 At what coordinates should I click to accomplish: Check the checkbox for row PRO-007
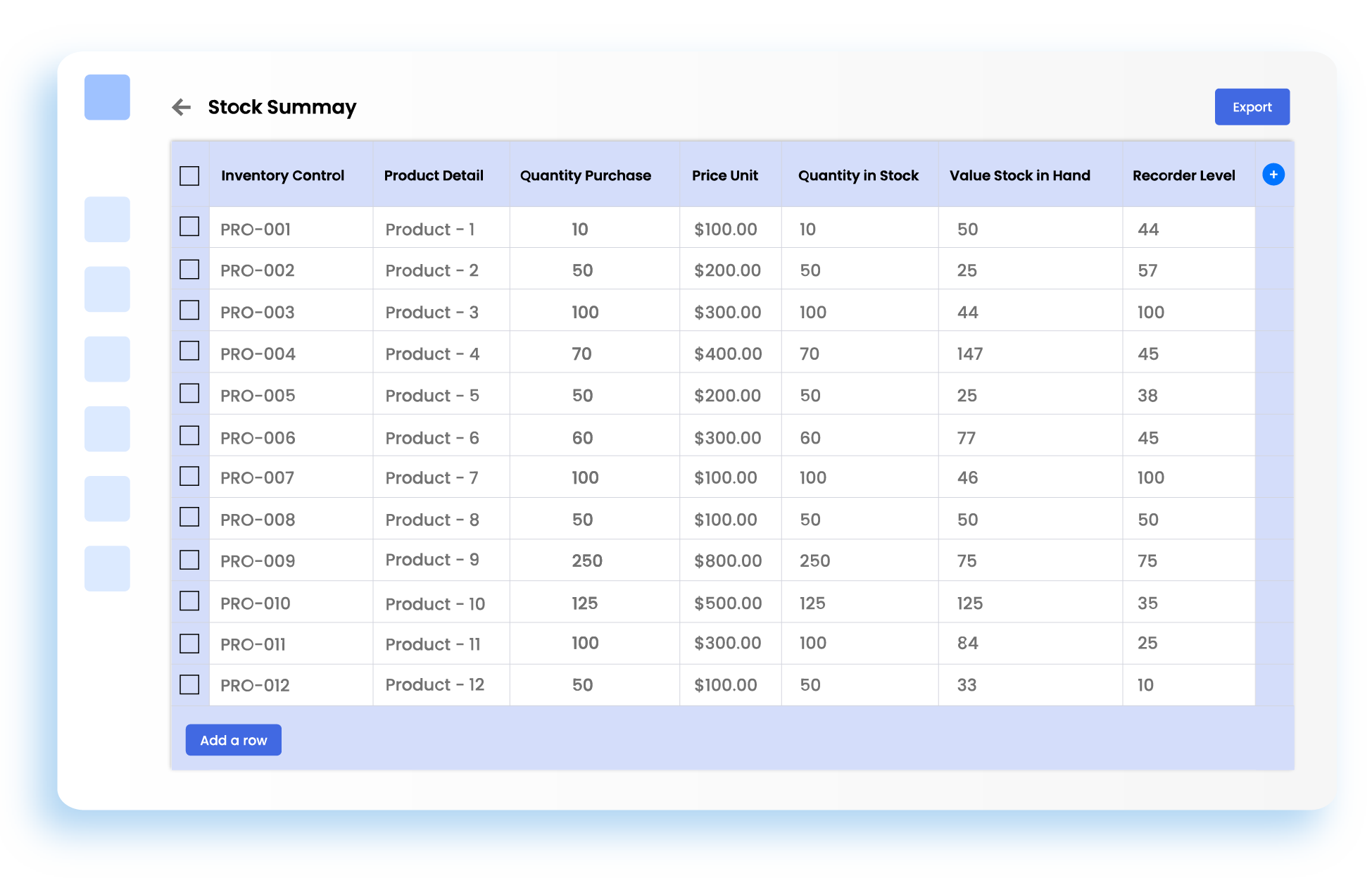[189, 476]
